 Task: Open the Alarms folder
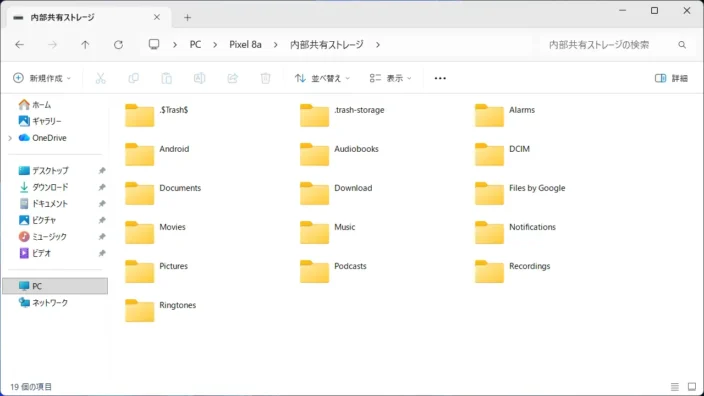click(x=505, y=115)
